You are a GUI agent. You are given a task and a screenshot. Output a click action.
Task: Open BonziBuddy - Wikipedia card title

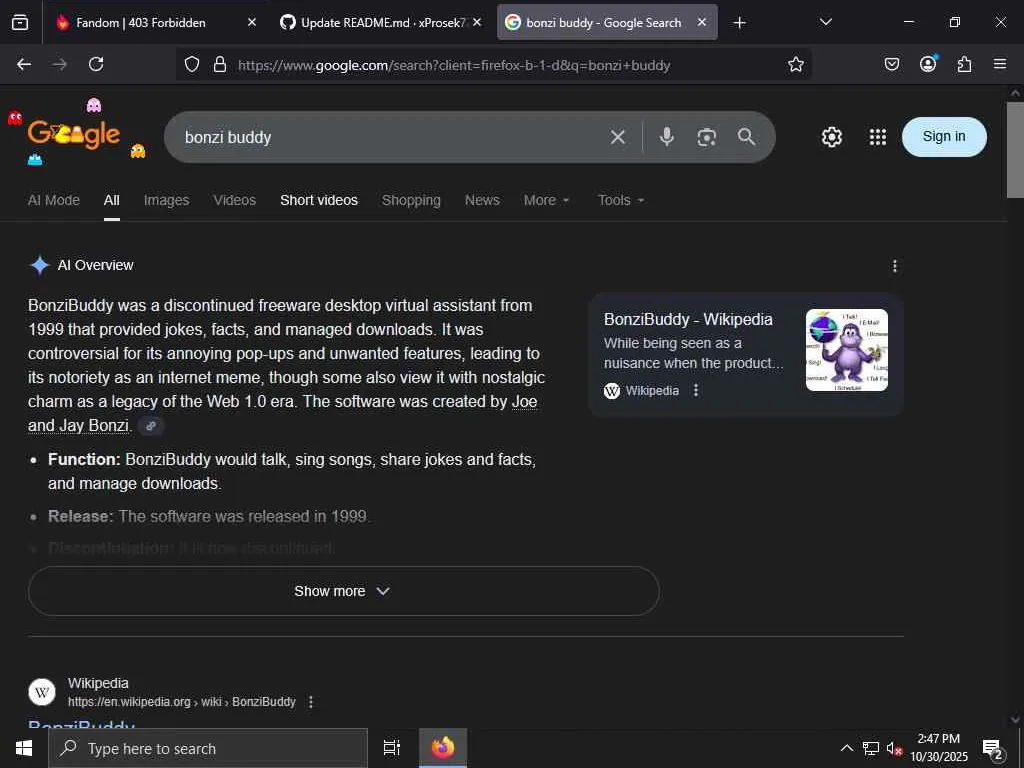point(688,319)
